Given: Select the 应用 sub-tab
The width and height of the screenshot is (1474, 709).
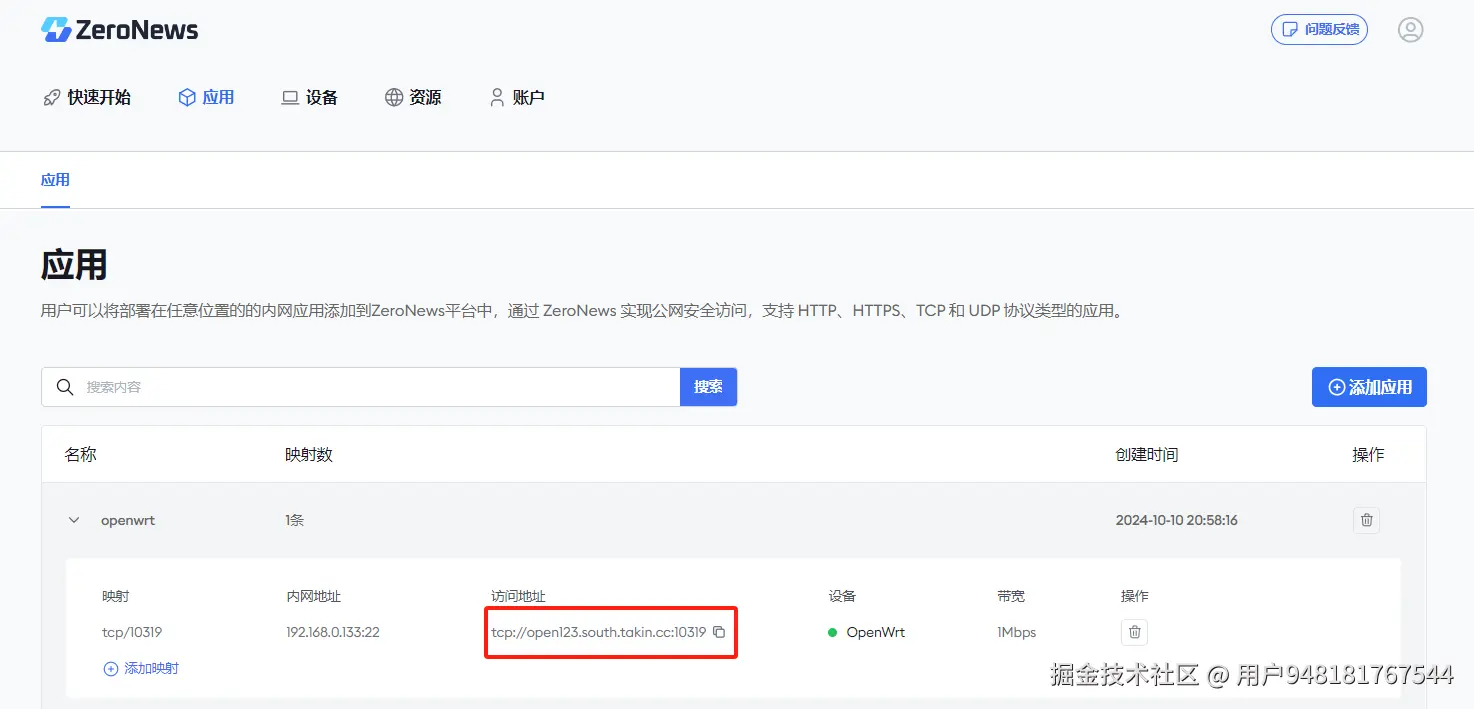Looking at the screenshot, I should [55, 180].
